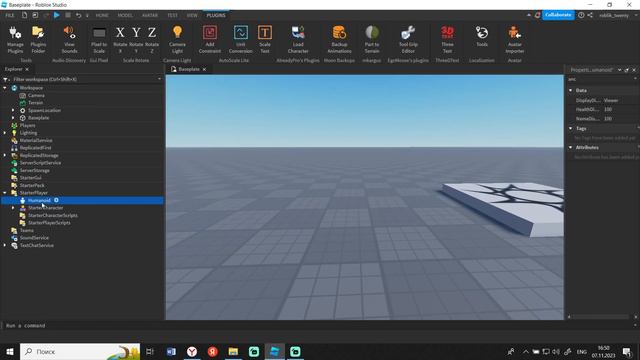This screenshot has height=360, width=640.
Task: Select SoundService in Explorer
Action: [x=34, y=238]
